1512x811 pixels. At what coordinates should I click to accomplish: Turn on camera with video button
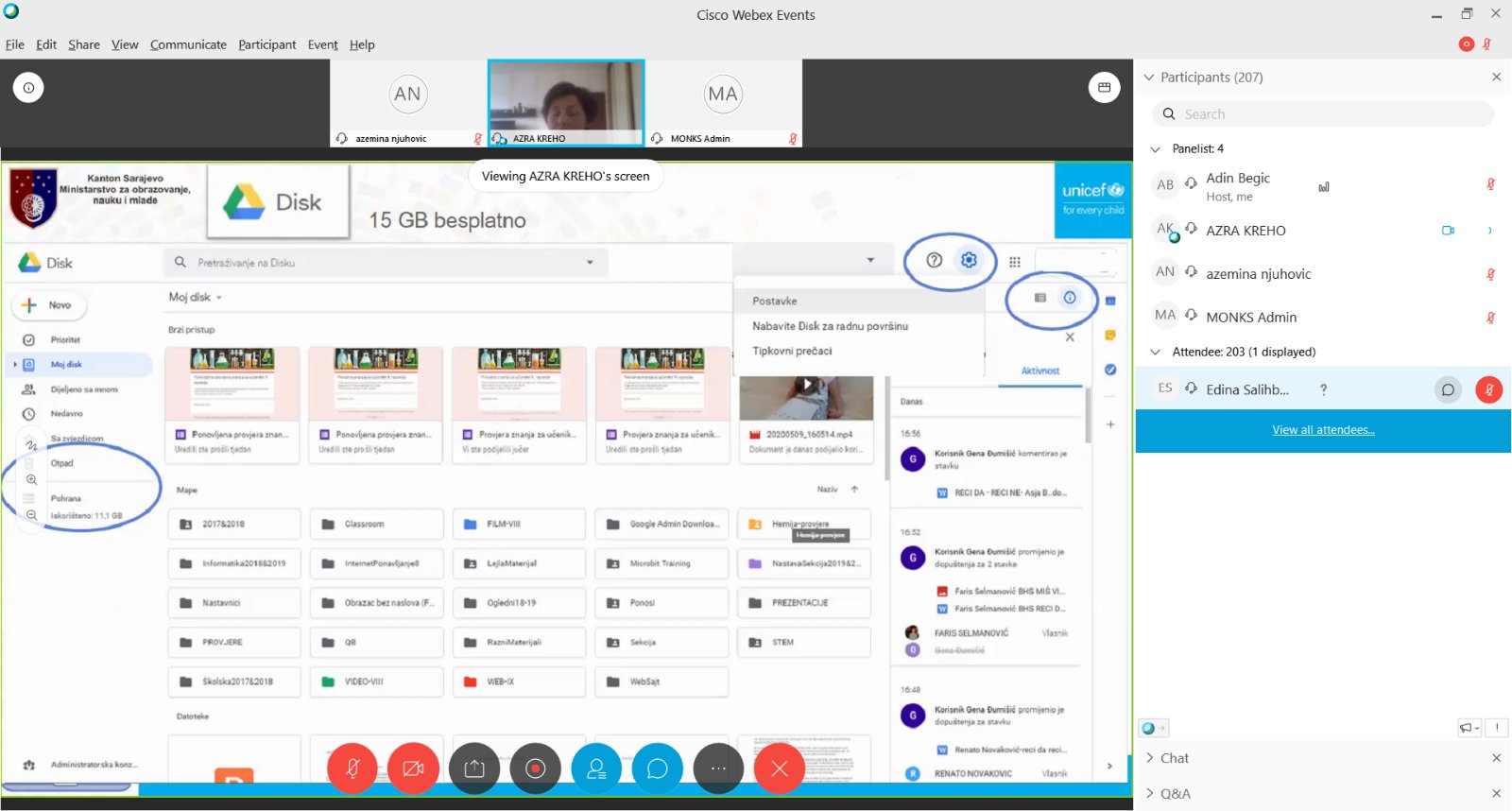coord(413,768)
